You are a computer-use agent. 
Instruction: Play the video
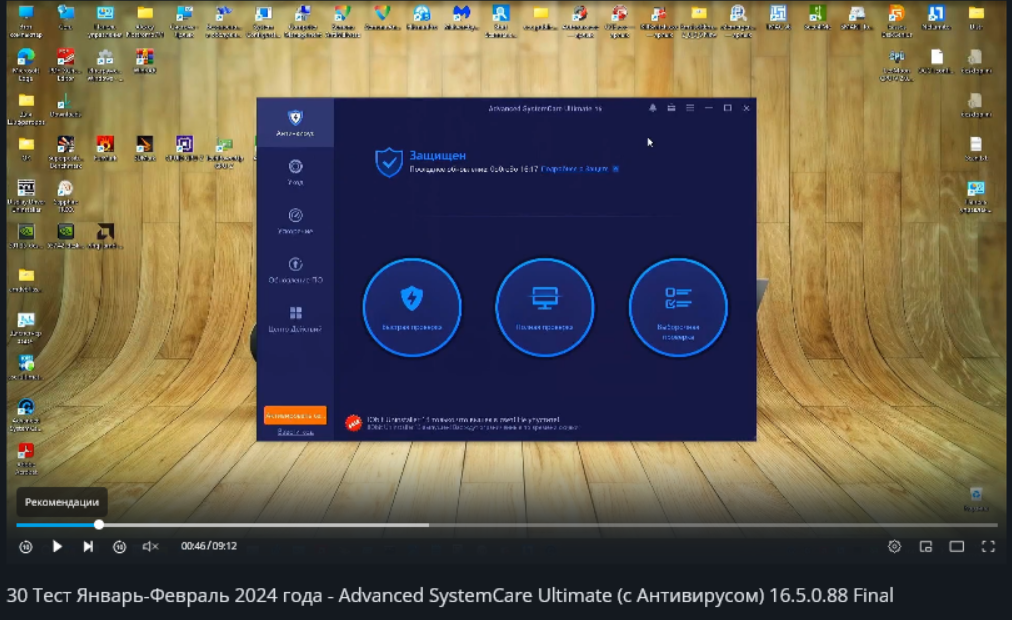[57, 546]
